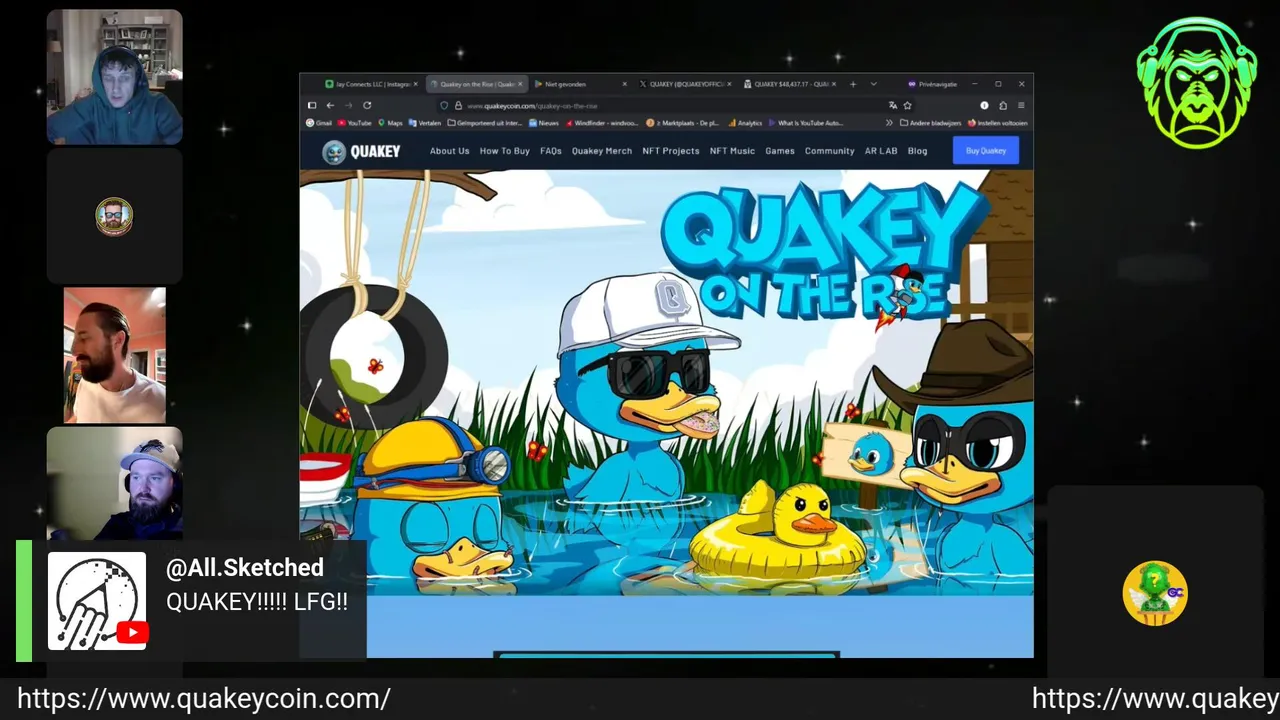Go to the FAQs page
This screenshot has width=1280, height=720.
pyautogui.click(x=550, y=151)
